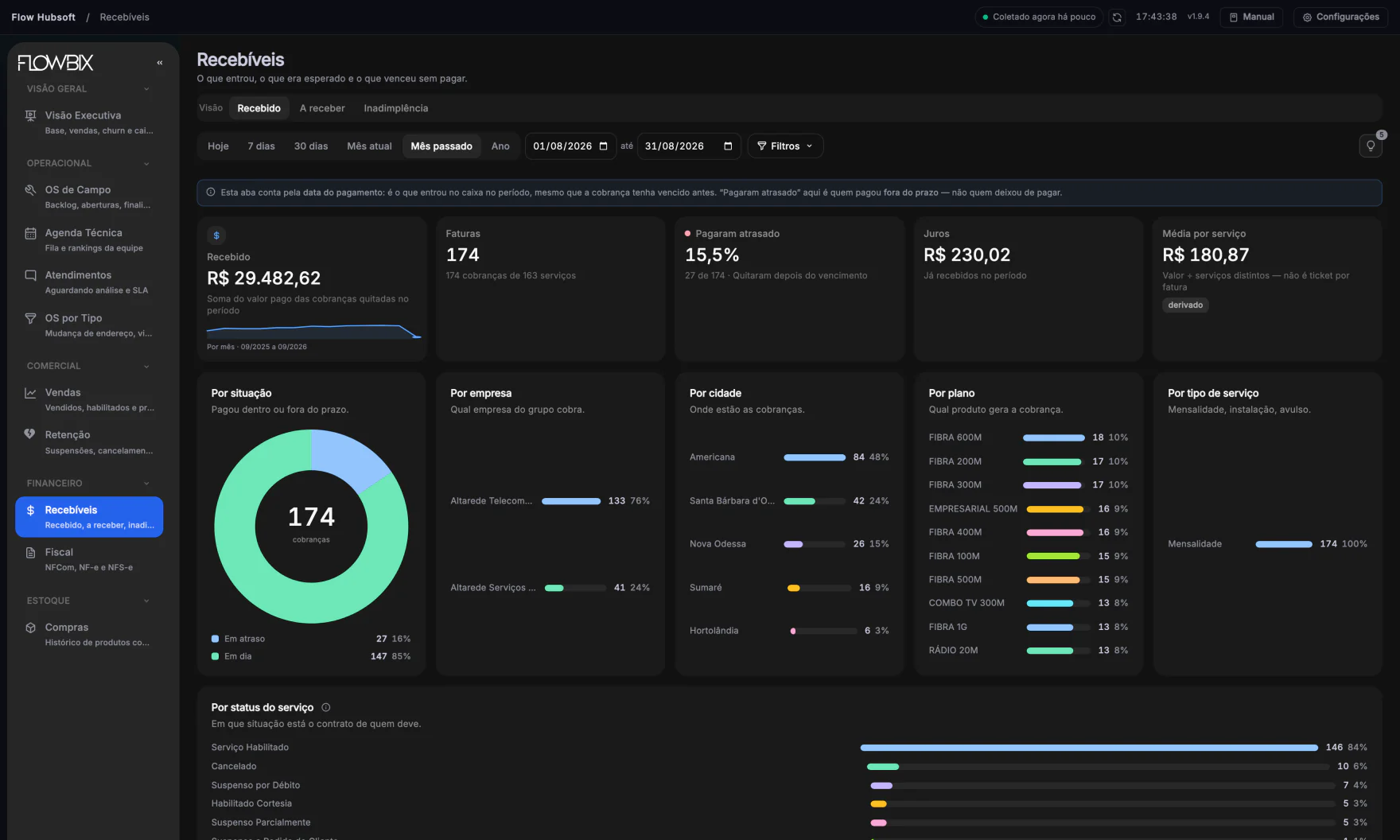Click the FIBRA 600M bar in Por plano
The width and height of the screenshot is (1400, 840).
[x=1054, y=437]
